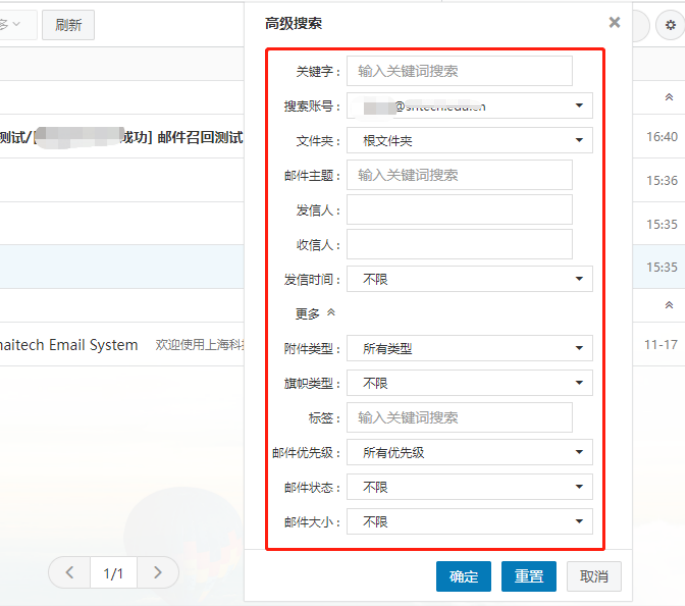Image resolution: width=685 pixels, height=606 pixels.
Task: Click the 重置 button
Action: pos(529,576)
